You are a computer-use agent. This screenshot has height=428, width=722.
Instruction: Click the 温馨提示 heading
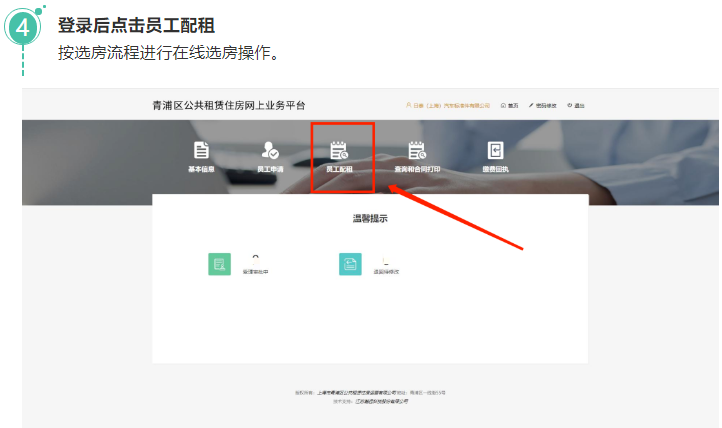click(x=369, y=218)
